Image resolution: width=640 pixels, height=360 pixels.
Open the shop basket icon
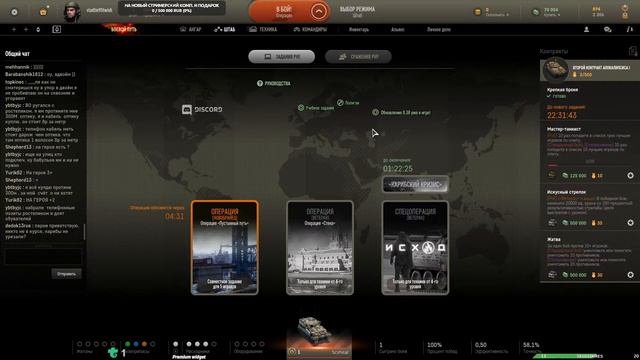click(x=43, y=12)
